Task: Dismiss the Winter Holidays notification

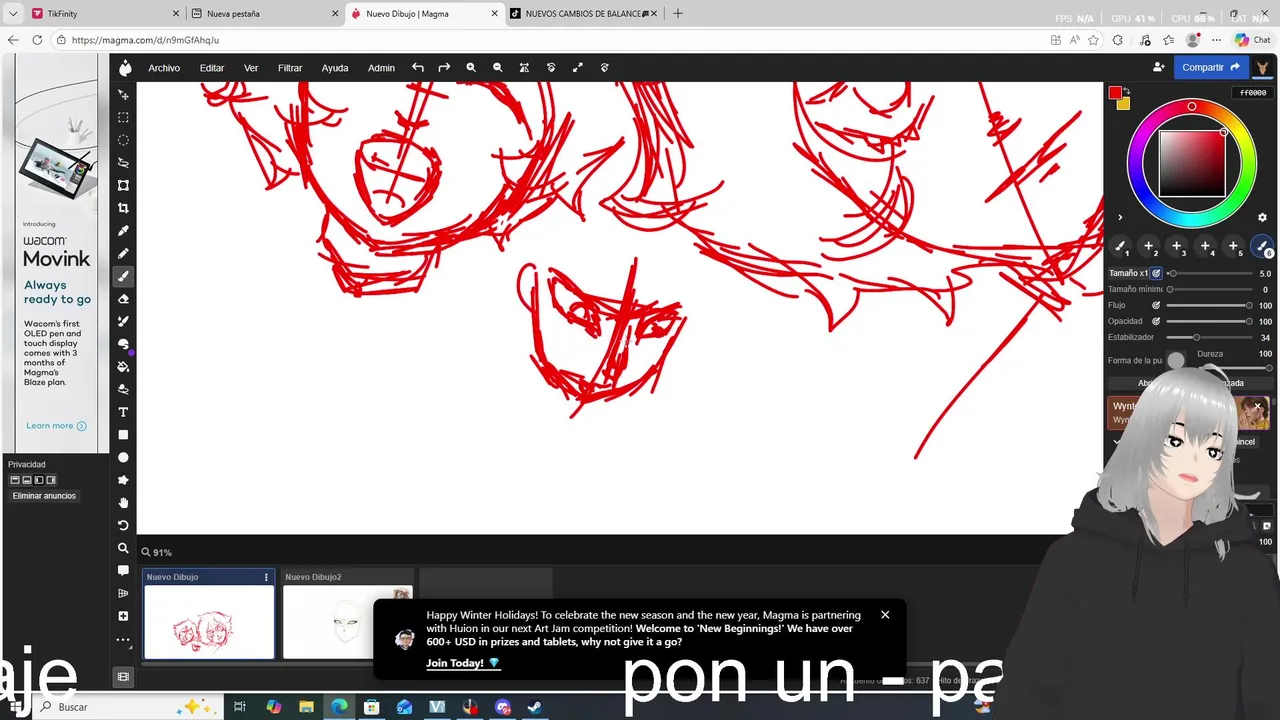Action: click(x=885, y=615)
